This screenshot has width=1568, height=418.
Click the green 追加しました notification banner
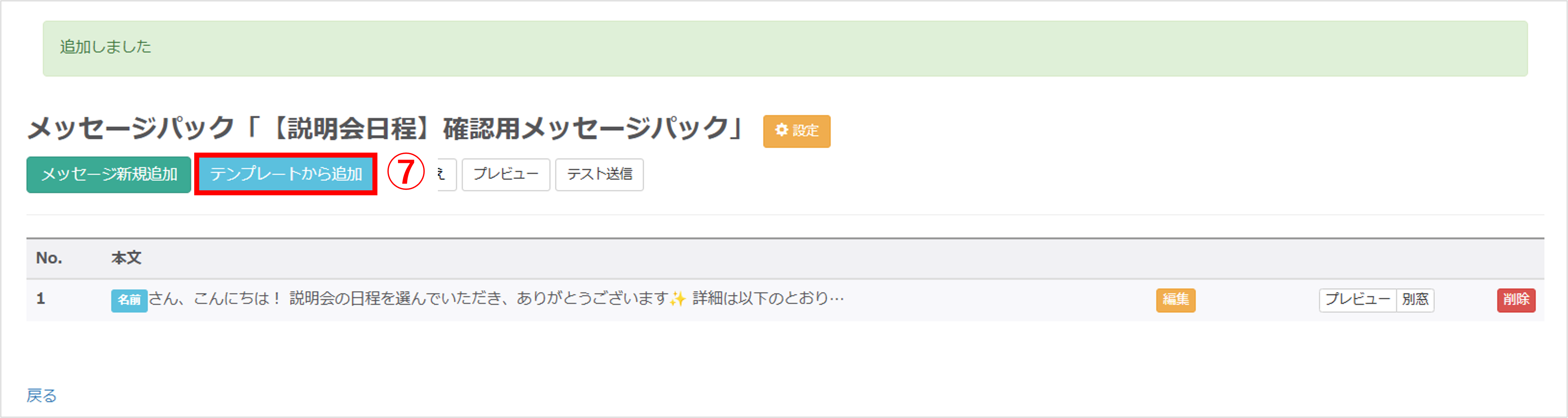(785, 49)
